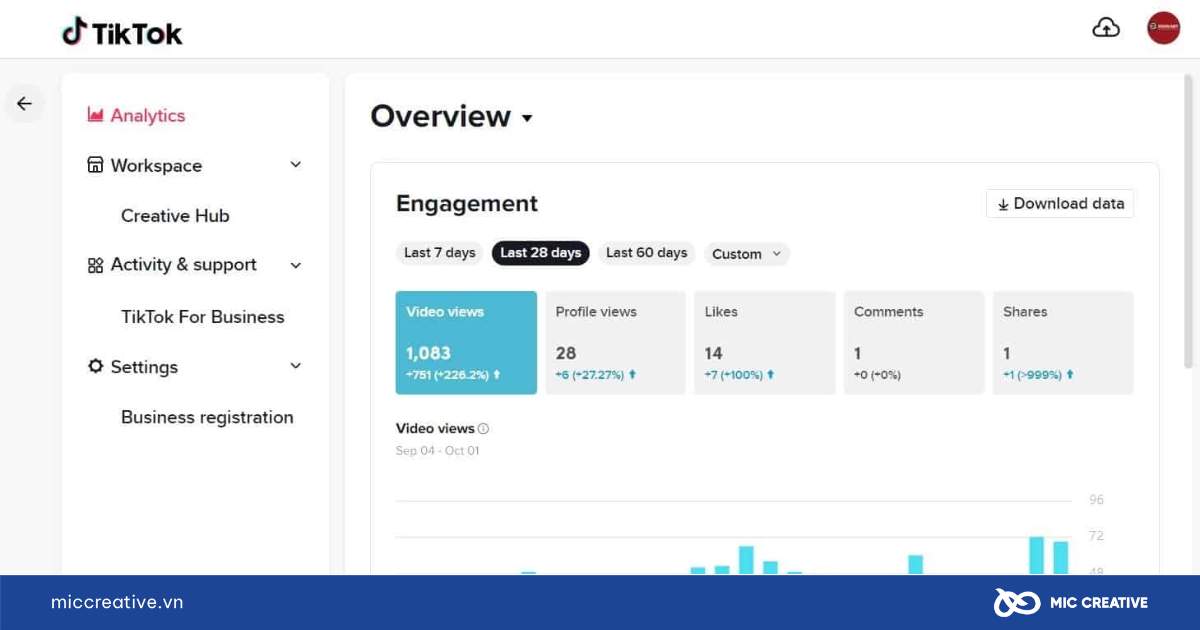Viewport: 1200px width, 630px height.
Task: Click the info icon beside Video views
Action: coord(484,429)
